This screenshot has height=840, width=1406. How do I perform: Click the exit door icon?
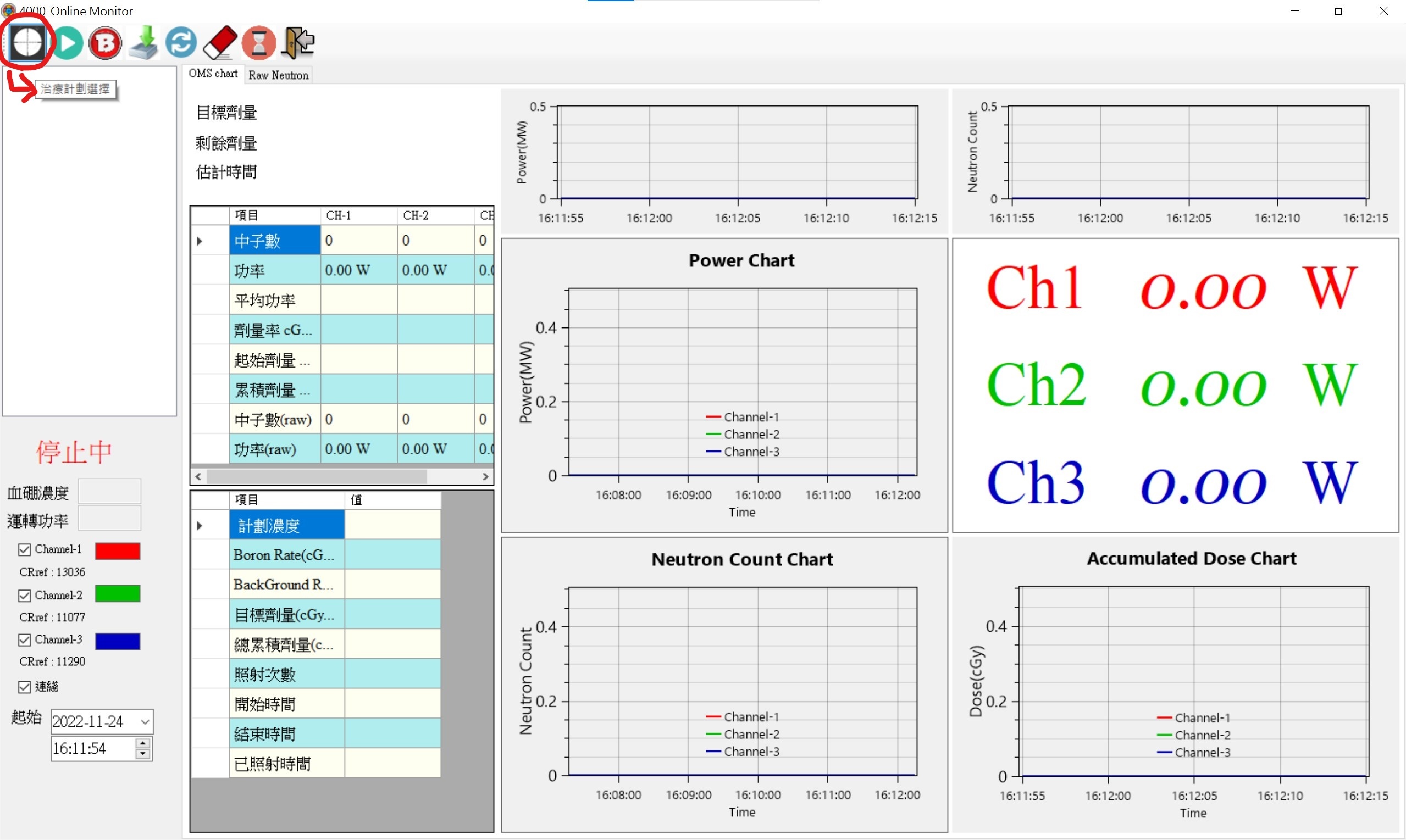[298, 43]
